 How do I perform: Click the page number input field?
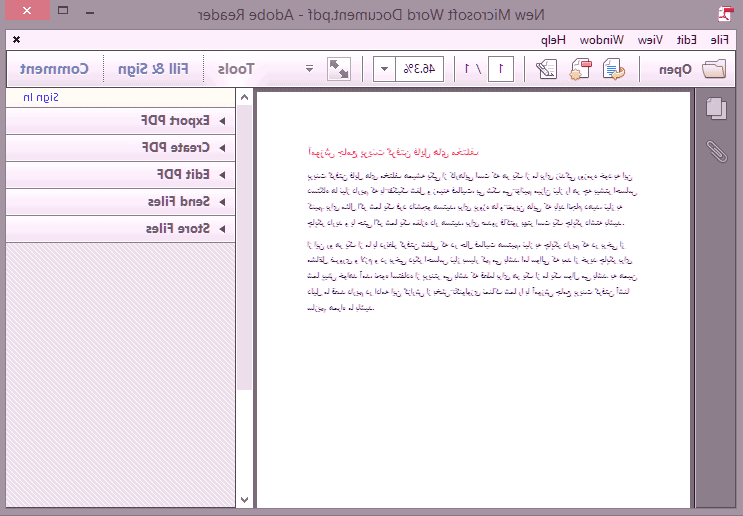(x=500, y=69)
